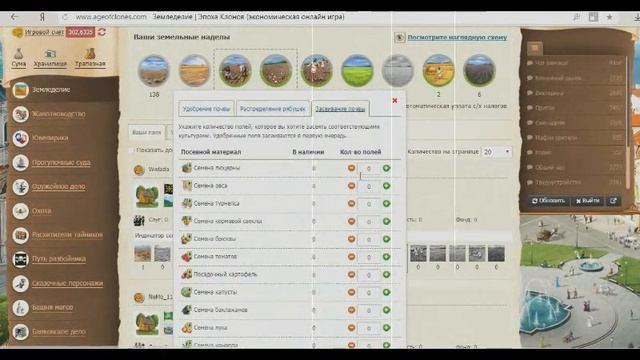The width and height of the screenshot is (640, 360).
Task: Pop out the chat window
Action: tap(613, 200)
